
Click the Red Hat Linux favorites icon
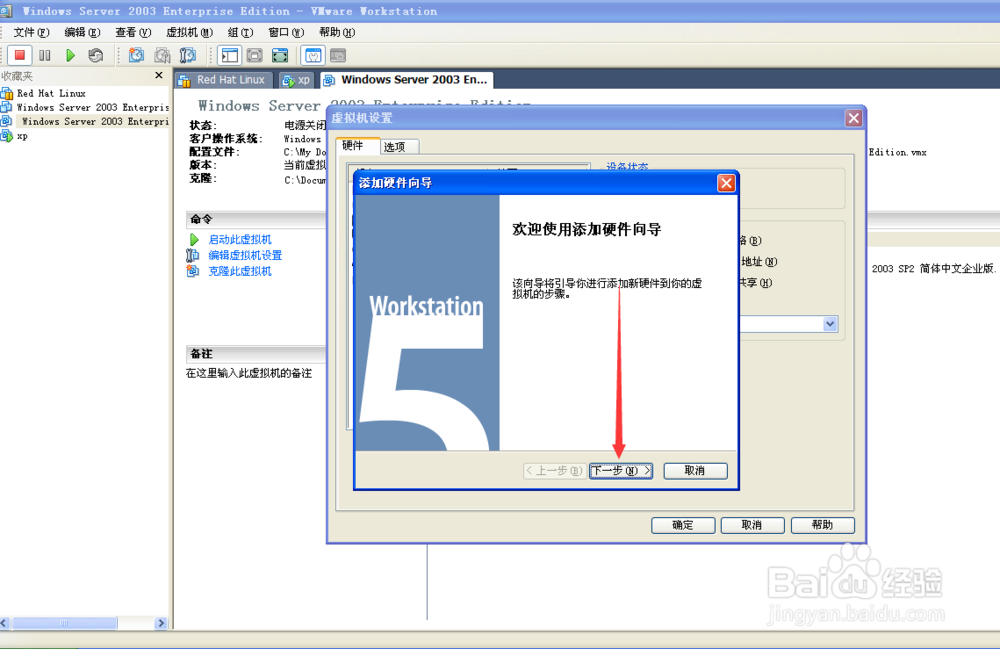(7, 93)
